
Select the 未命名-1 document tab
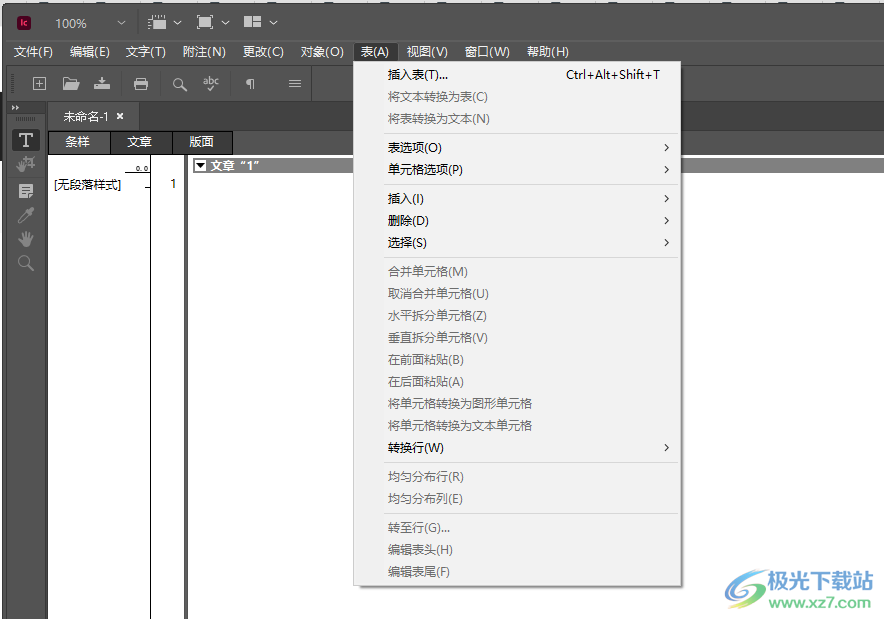click(86, 117)
